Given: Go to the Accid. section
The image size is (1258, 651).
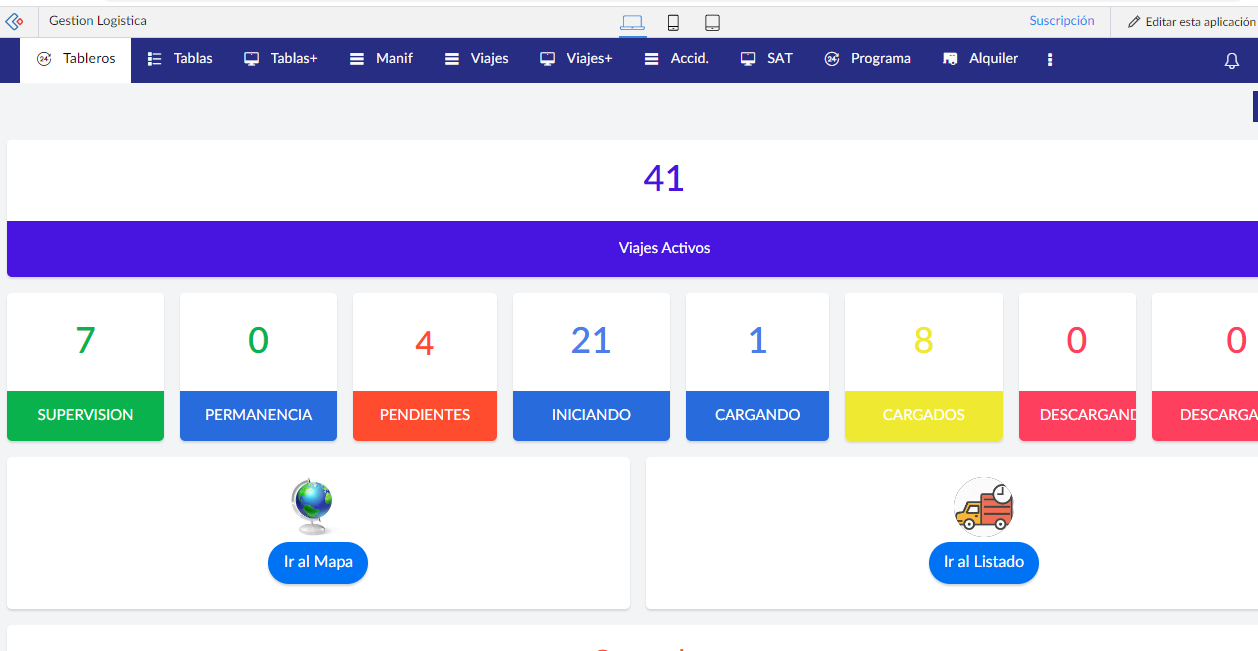Looking at the screenshot, I should click(x=677, y=59).
